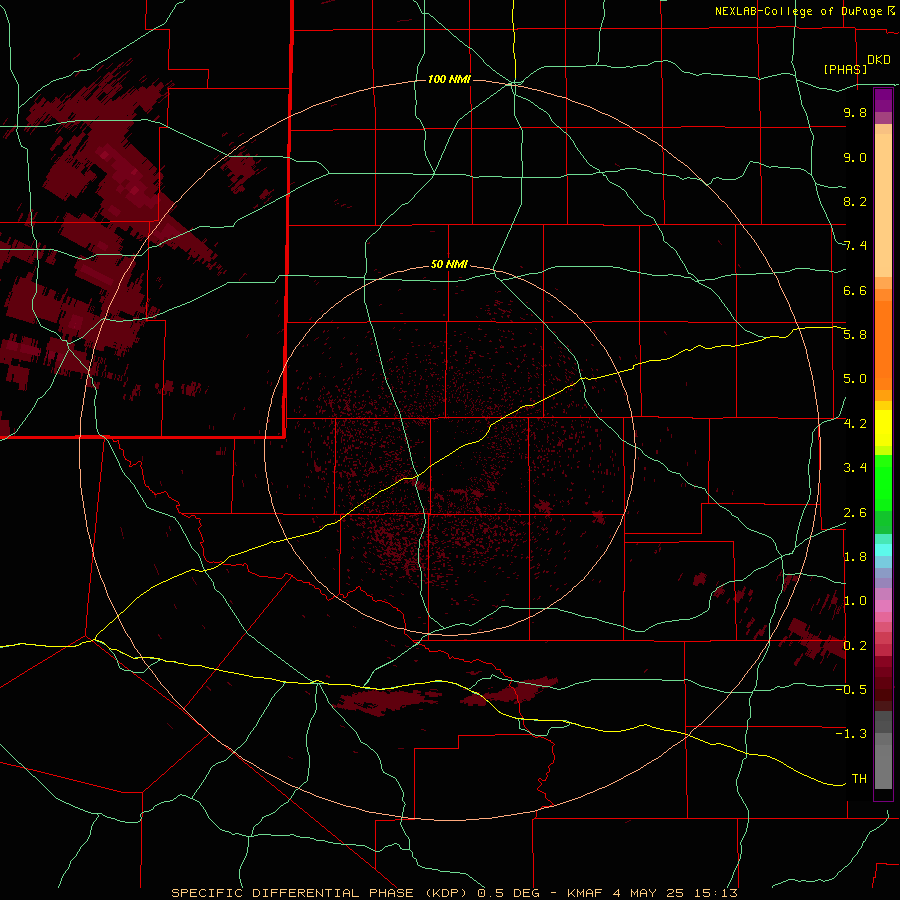Viewport: 900px width, 900px height.
Task: Click the Specific Differential Phase (KDP) title text
Action: coord(319,893)
